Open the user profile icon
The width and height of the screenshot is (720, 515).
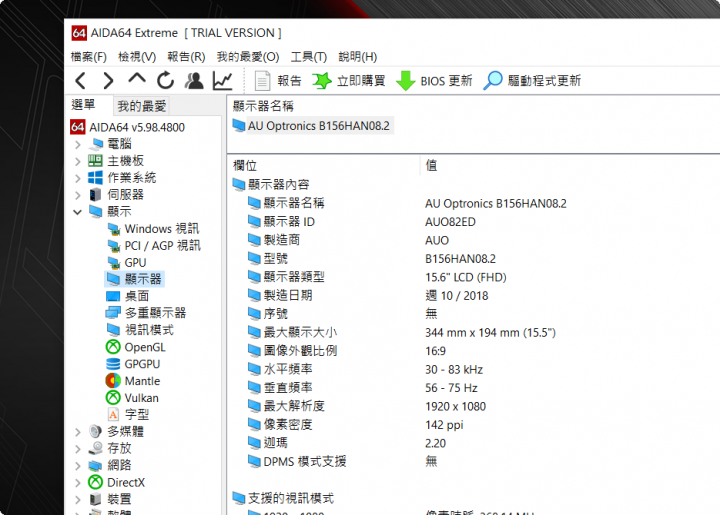(x=194, y=80)
